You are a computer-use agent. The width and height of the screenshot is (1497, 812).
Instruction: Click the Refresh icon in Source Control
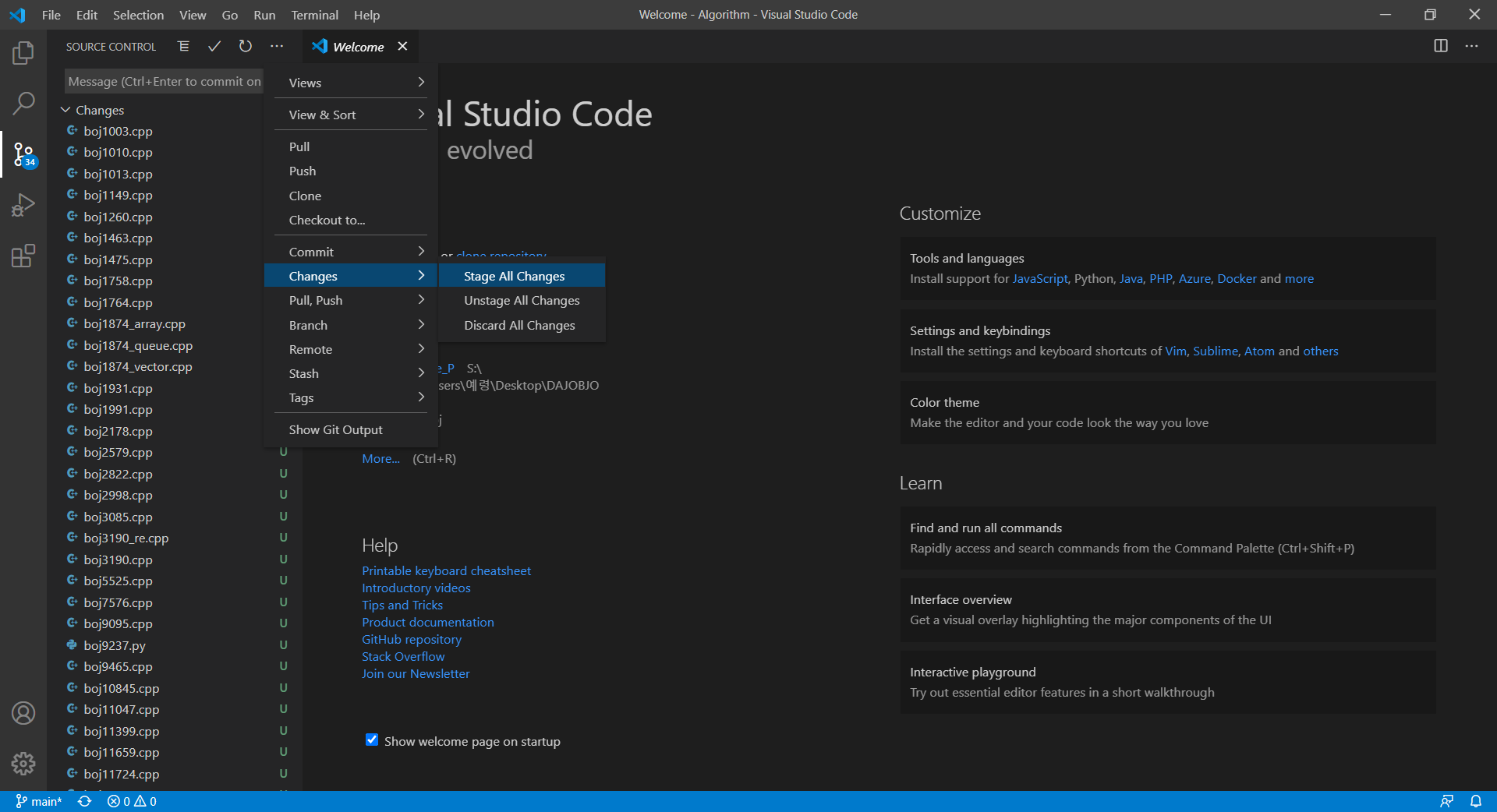(246, 47)
